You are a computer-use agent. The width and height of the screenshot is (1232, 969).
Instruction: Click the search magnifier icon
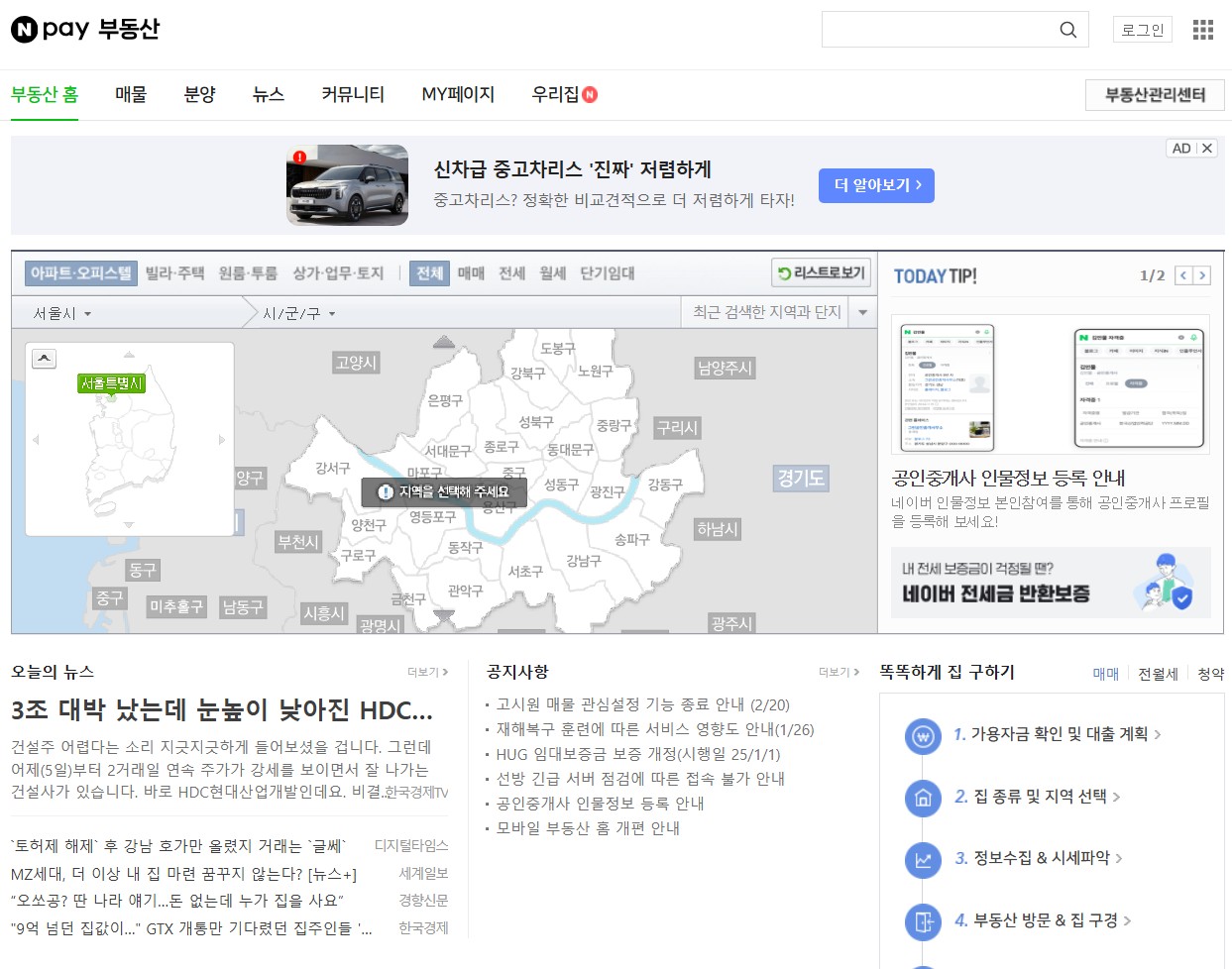[1067, 30]
